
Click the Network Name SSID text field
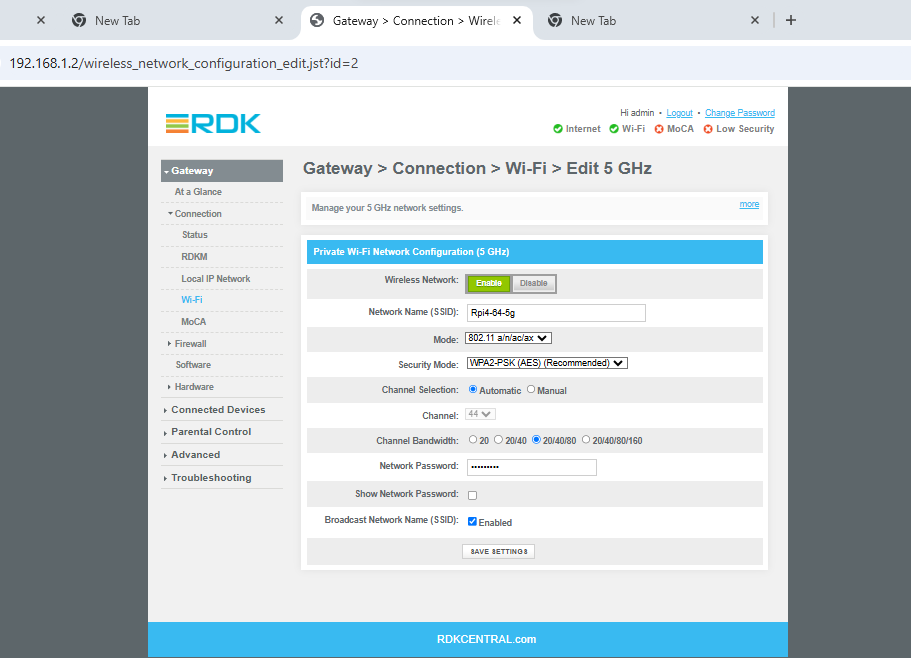point(556,313)
